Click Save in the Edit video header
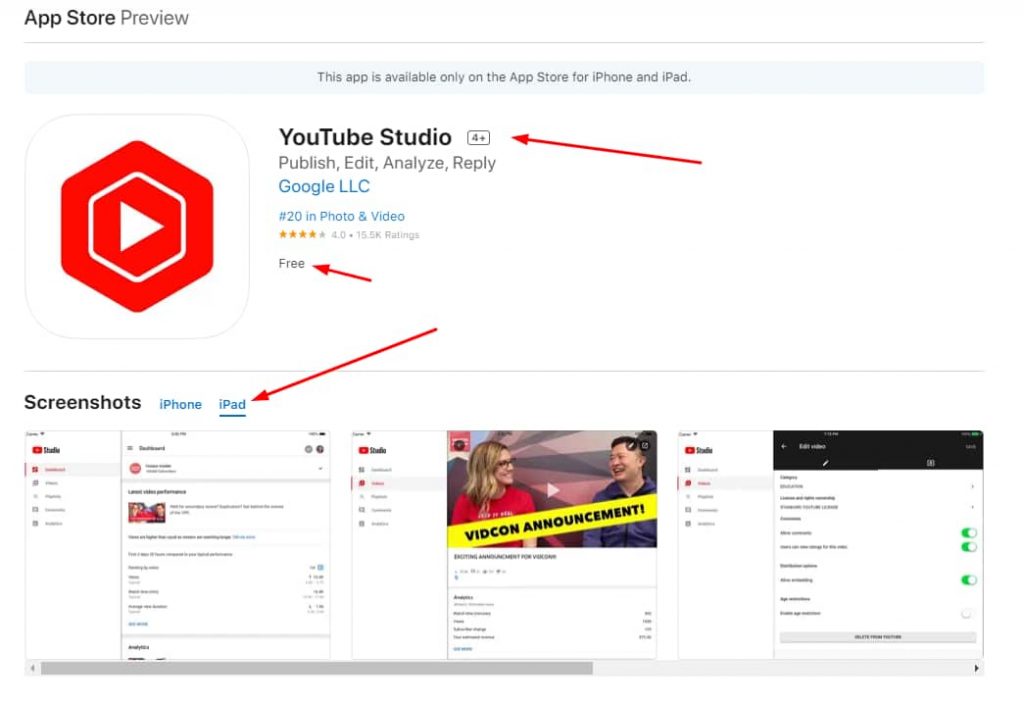 coord(970,447)
